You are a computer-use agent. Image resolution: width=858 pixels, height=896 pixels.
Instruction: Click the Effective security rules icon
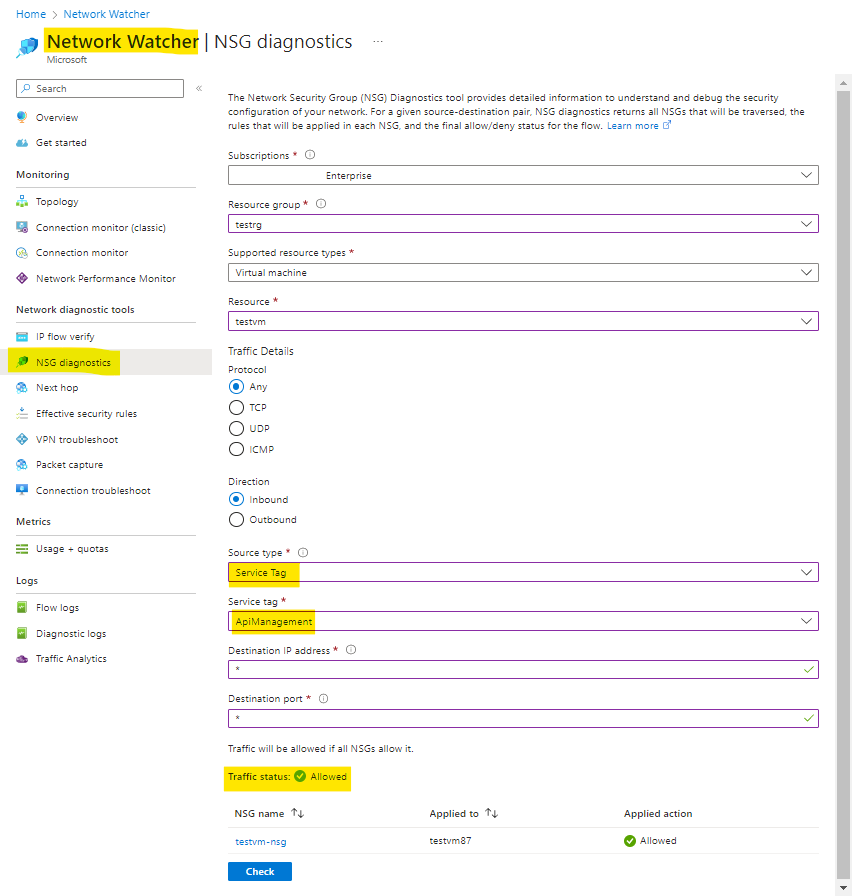point(22,413)
